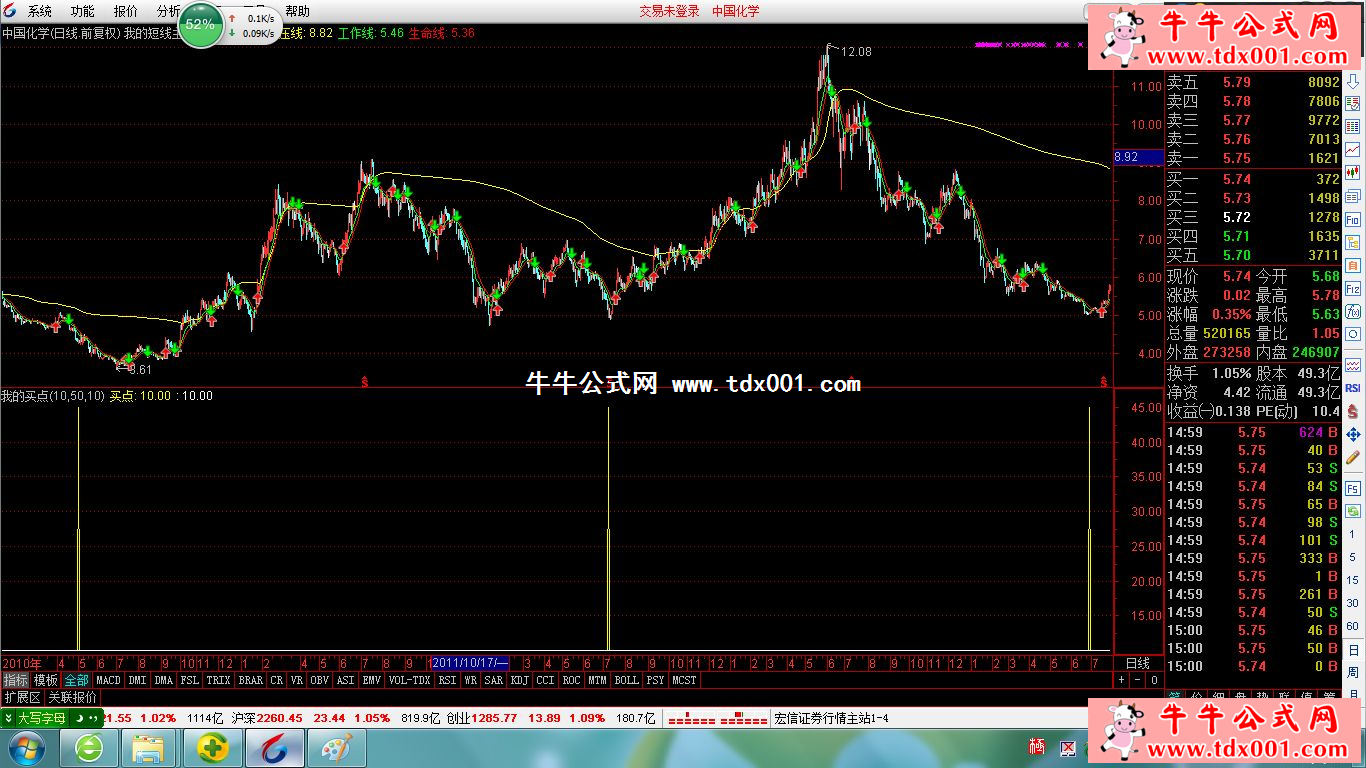1366x768 pixels.
Task: Click the blue four-arrow move icon
Action: point(1353,434)
